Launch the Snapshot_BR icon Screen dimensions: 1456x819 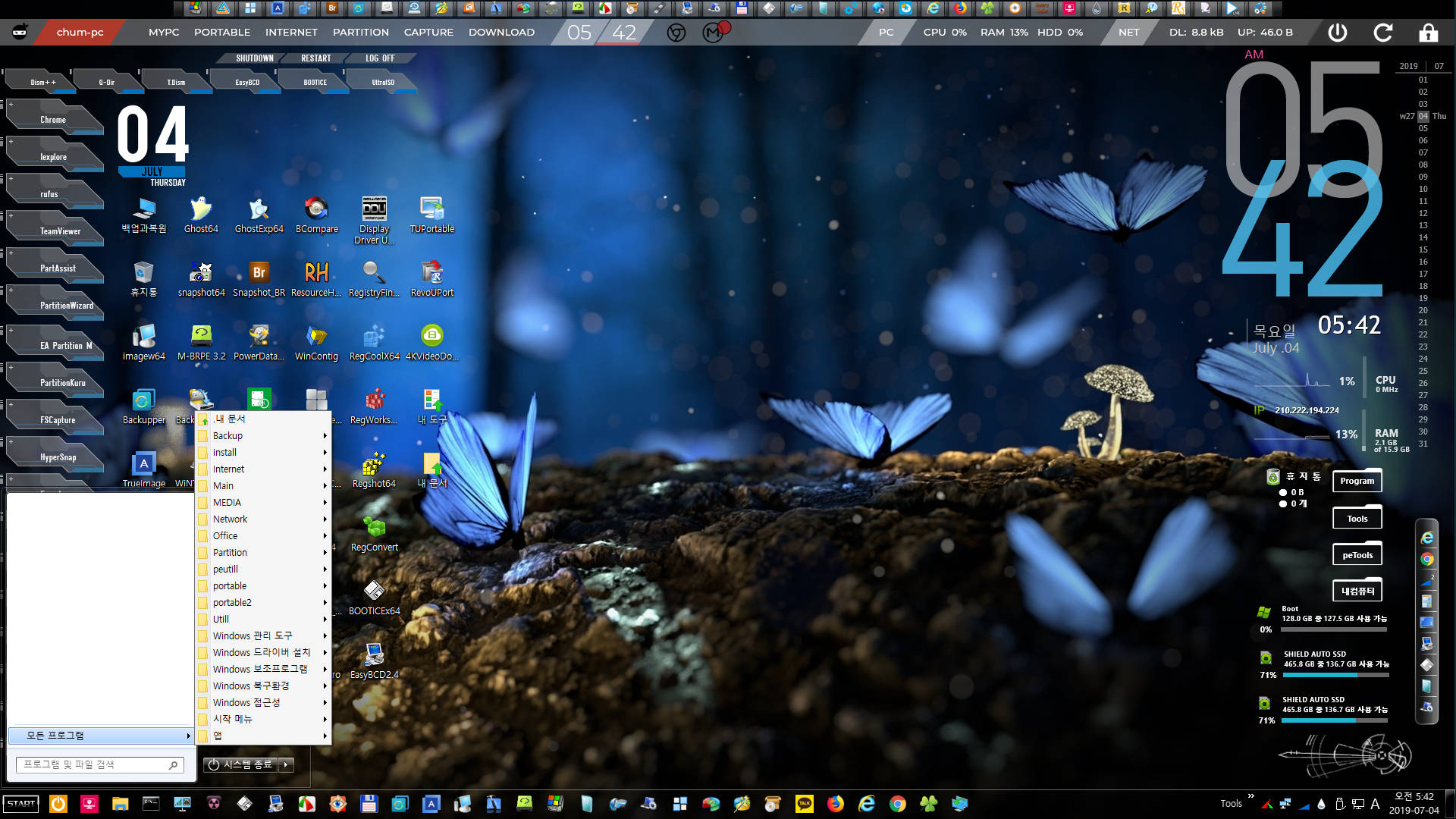(x=259, y=279)
